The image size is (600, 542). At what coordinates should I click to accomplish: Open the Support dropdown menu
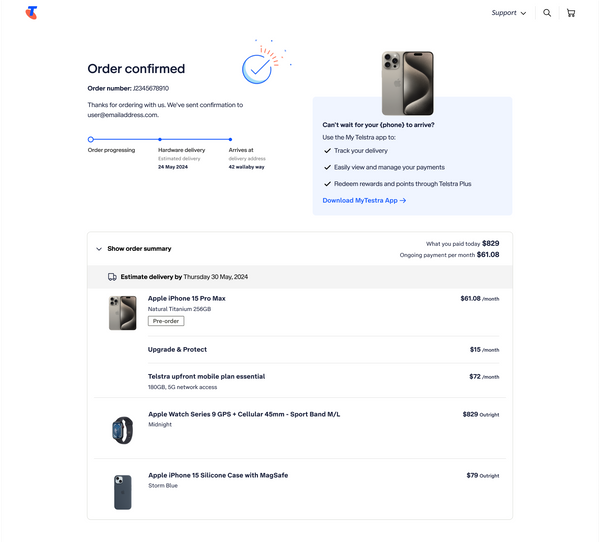click(509, 13)
